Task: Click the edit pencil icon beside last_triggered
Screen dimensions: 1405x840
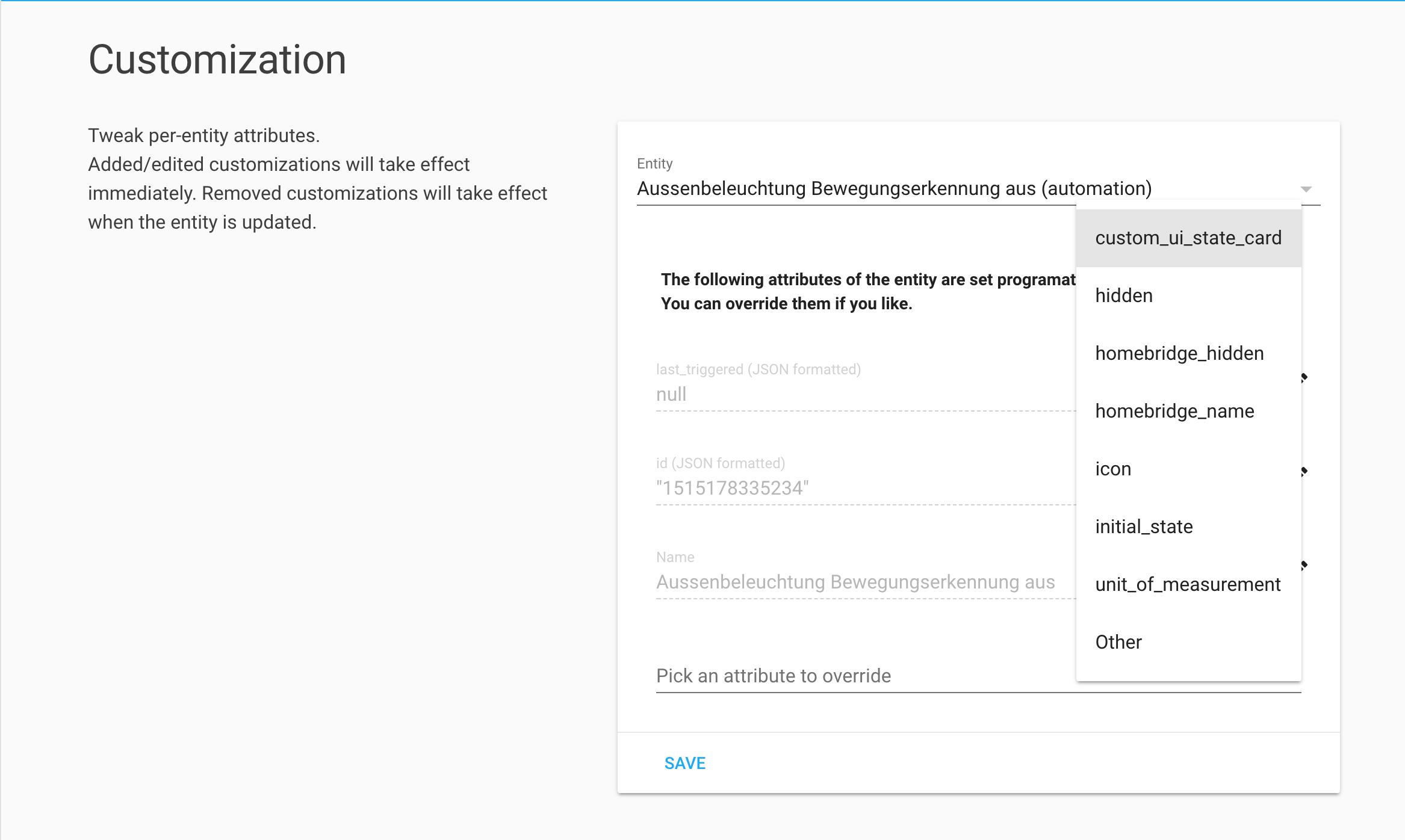Action: (x=1304, y=378)
